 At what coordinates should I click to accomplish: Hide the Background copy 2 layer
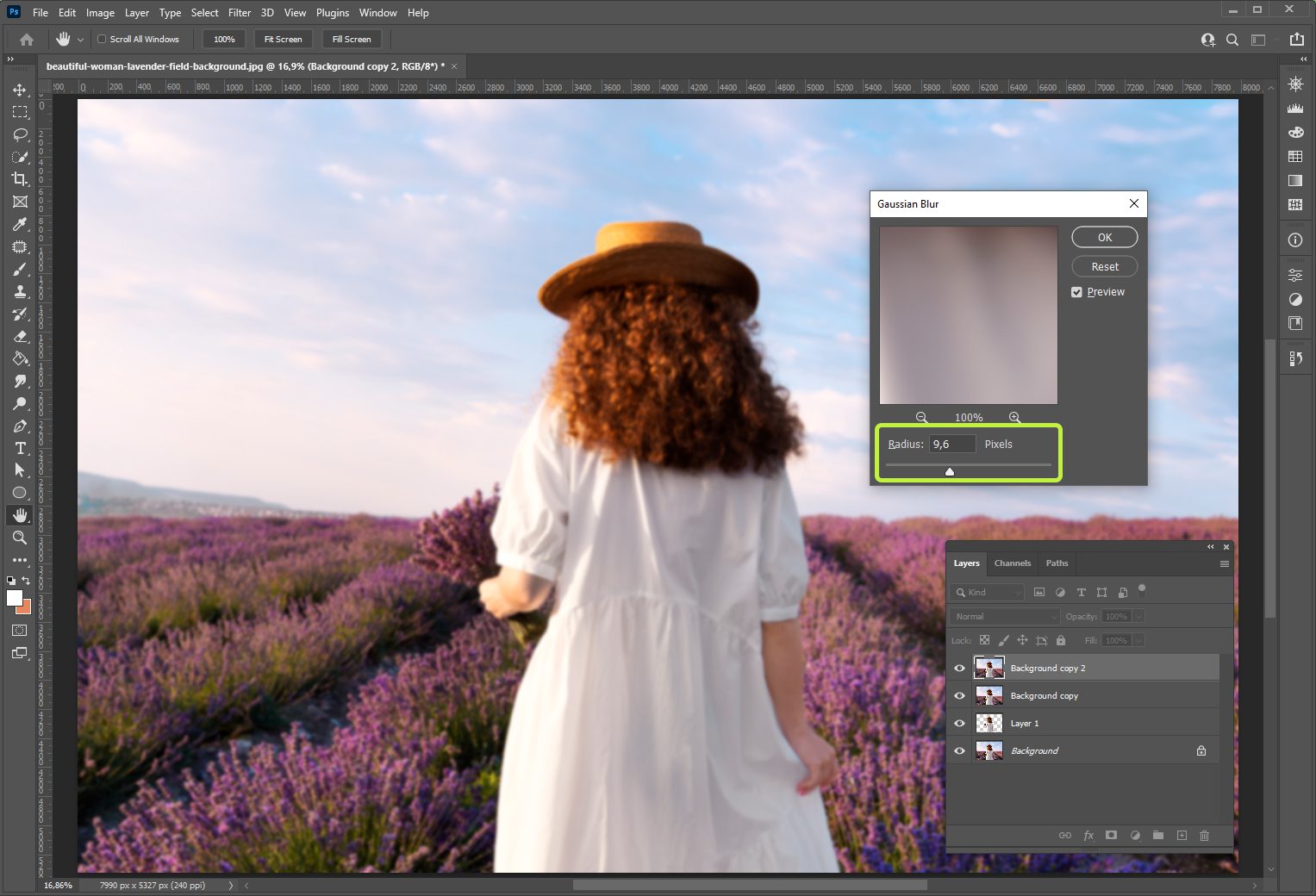tap(959, 668)
